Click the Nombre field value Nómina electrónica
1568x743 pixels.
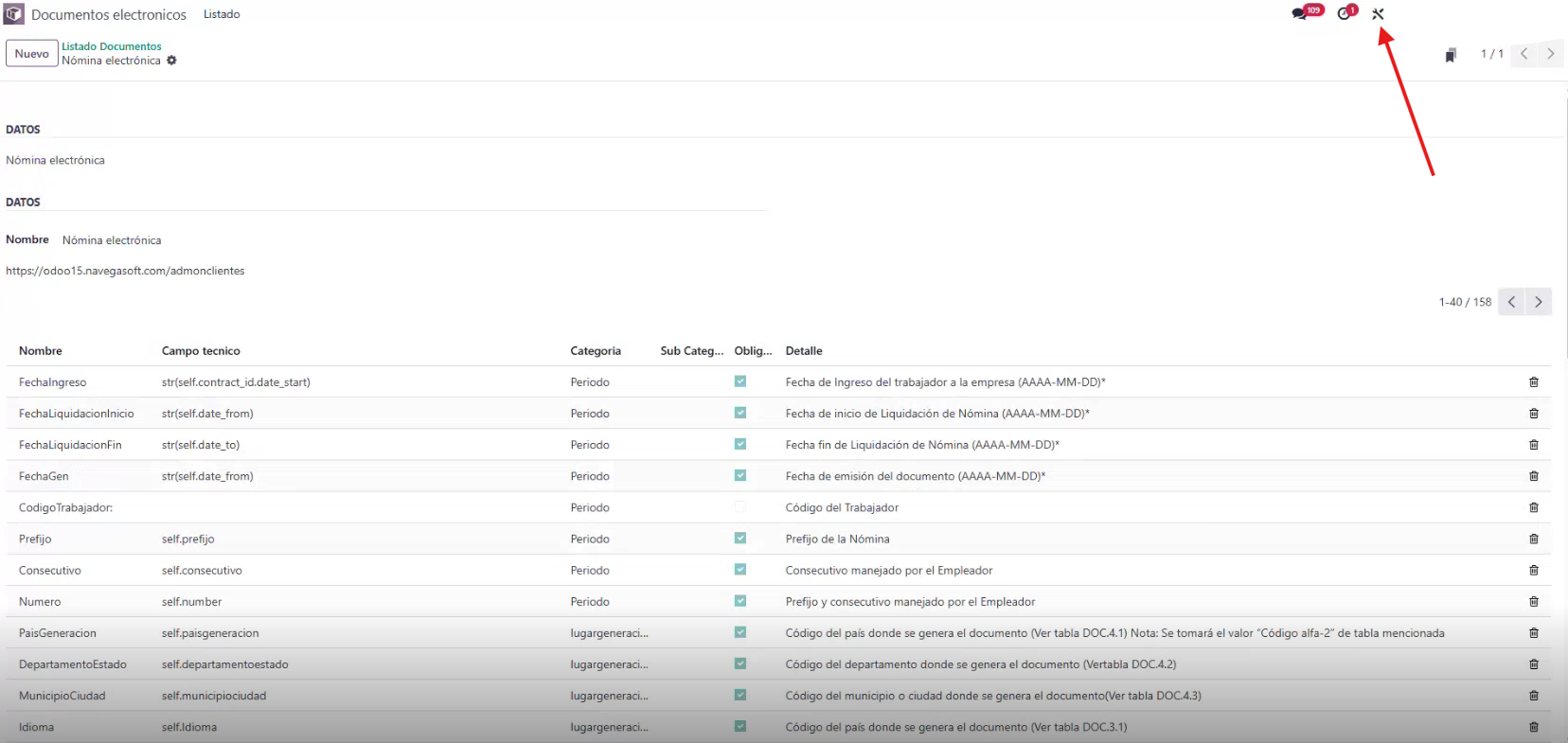[x=112, y=240]
